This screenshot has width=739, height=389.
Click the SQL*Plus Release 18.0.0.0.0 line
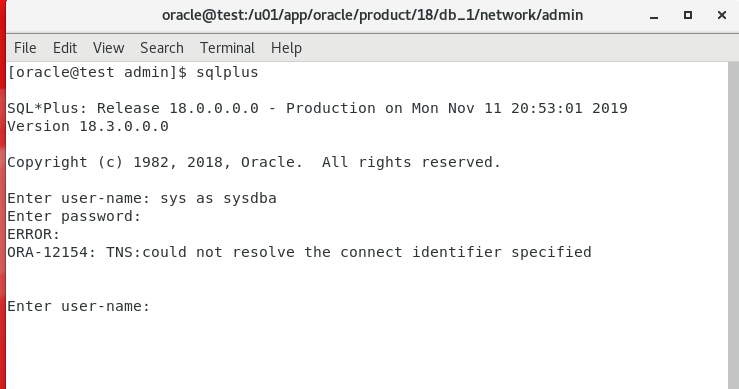(x=317, y=108)
